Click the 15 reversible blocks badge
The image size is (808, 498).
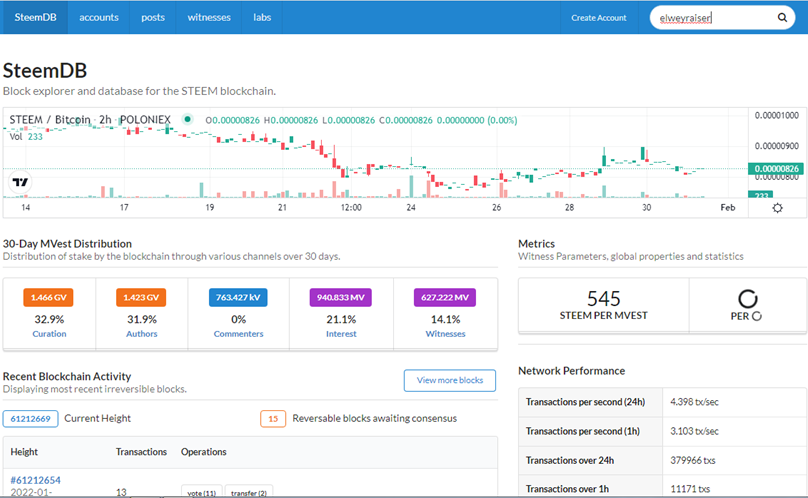273,419
